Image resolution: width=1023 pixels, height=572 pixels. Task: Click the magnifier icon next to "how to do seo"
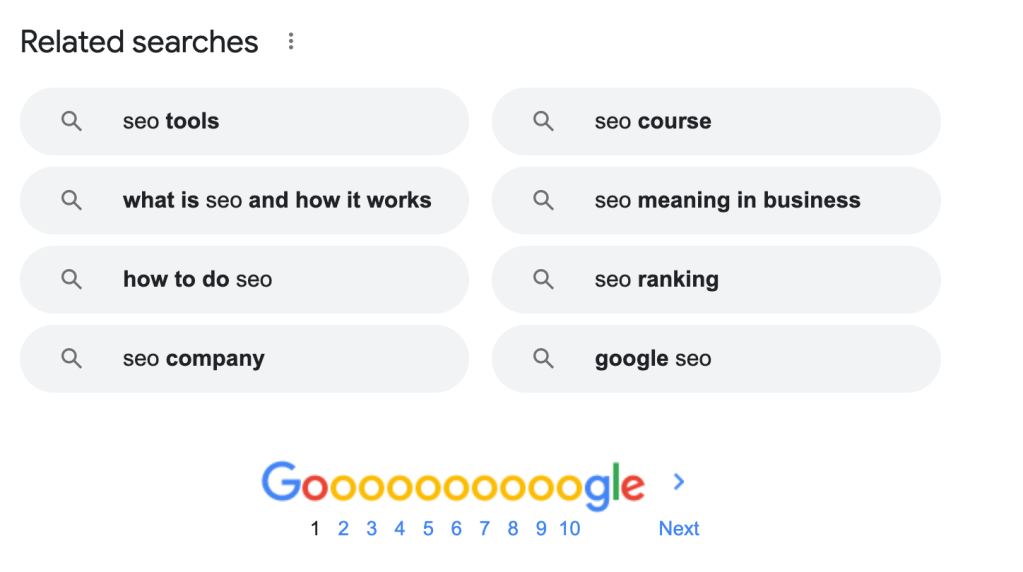[72, 279]
